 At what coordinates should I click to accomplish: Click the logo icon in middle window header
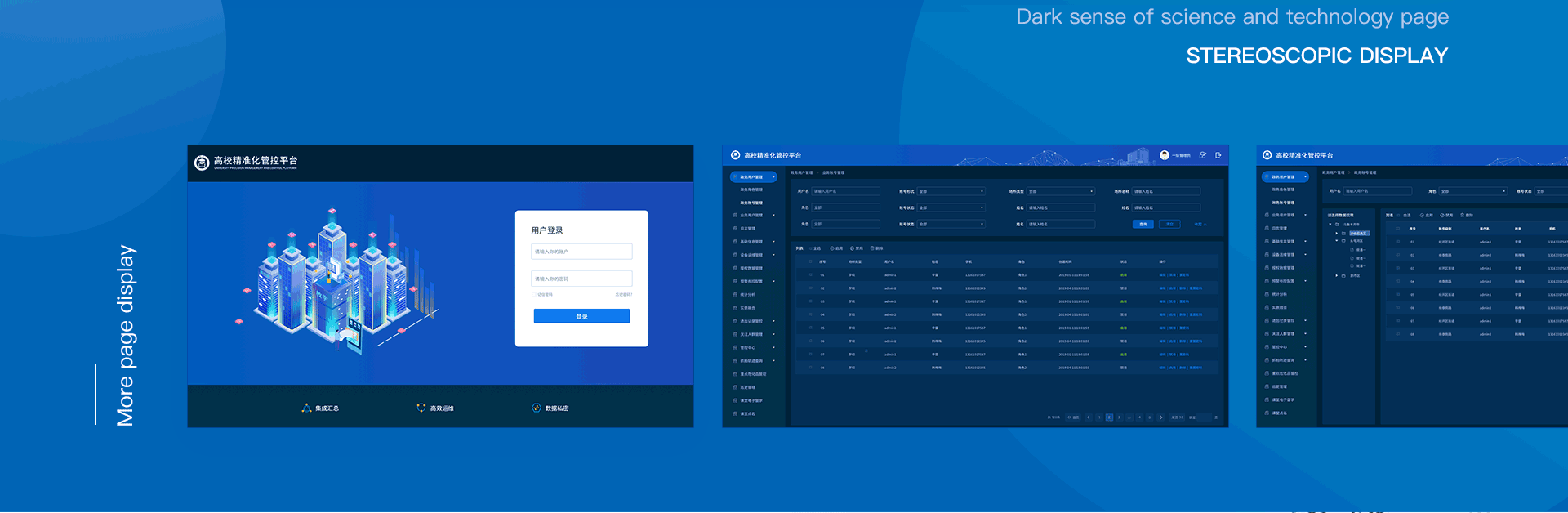[735, 155]
